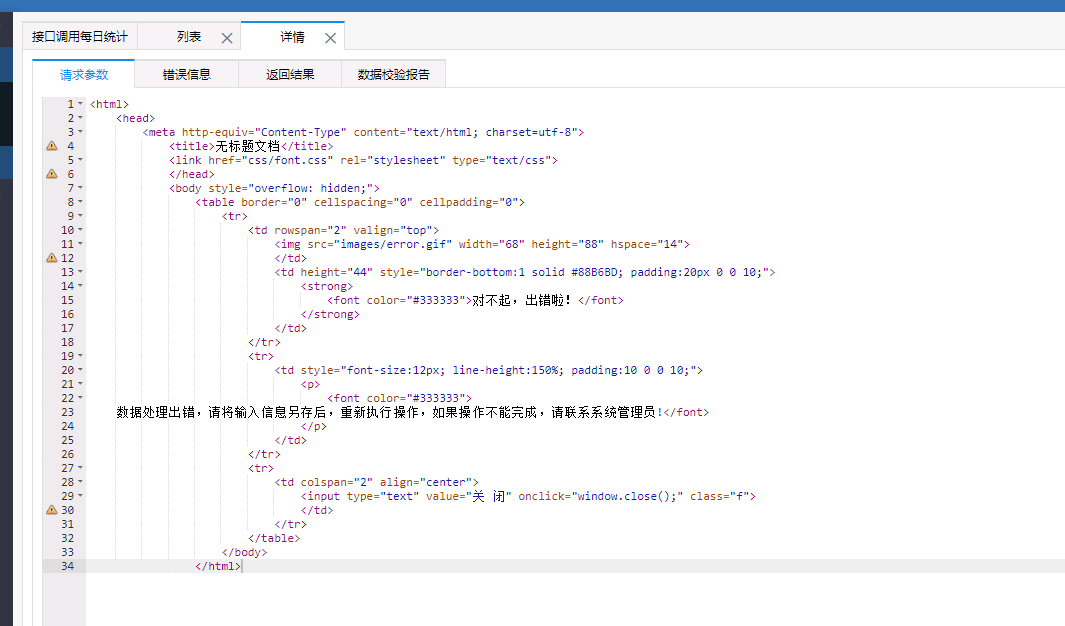
Task: Click warning icon on line 4
Action: coord(52,146)
